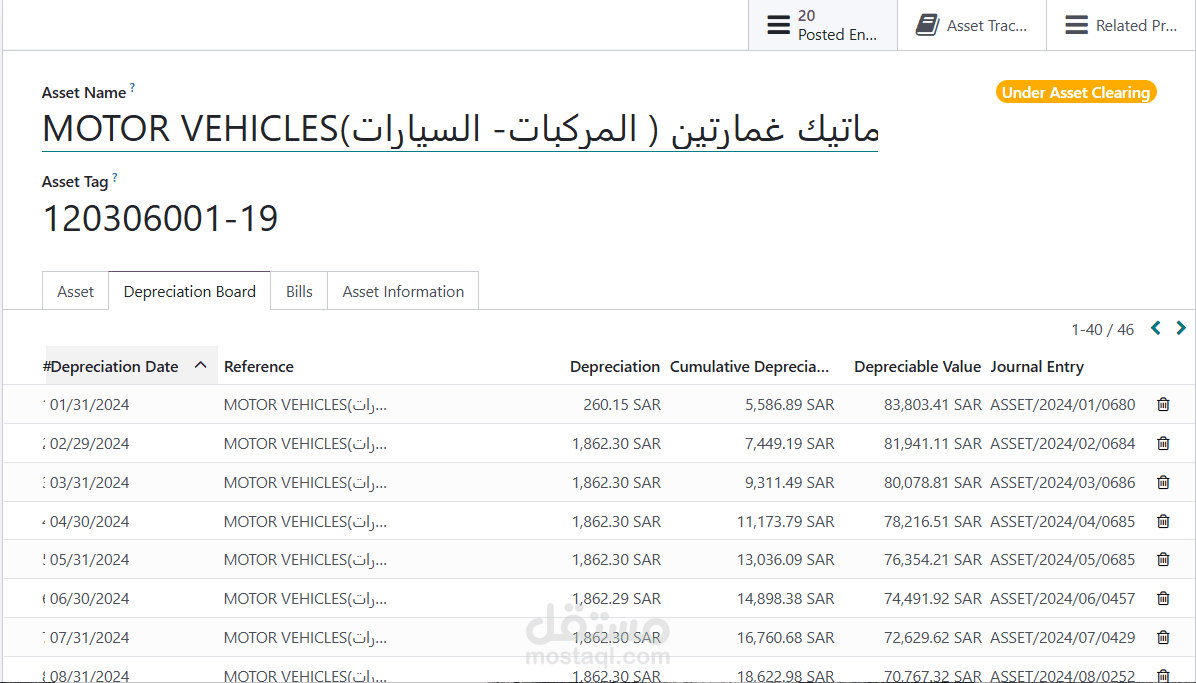The width and height of the screenshot is (1196, 683).
Task: Delete the 01/31/2024 depreciation line
Action: pyautogui.click(x=1163, y=404)
